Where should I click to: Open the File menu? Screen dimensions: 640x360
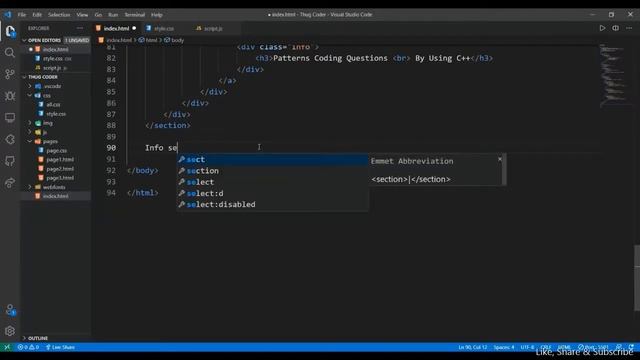click(x=22, y=15)
